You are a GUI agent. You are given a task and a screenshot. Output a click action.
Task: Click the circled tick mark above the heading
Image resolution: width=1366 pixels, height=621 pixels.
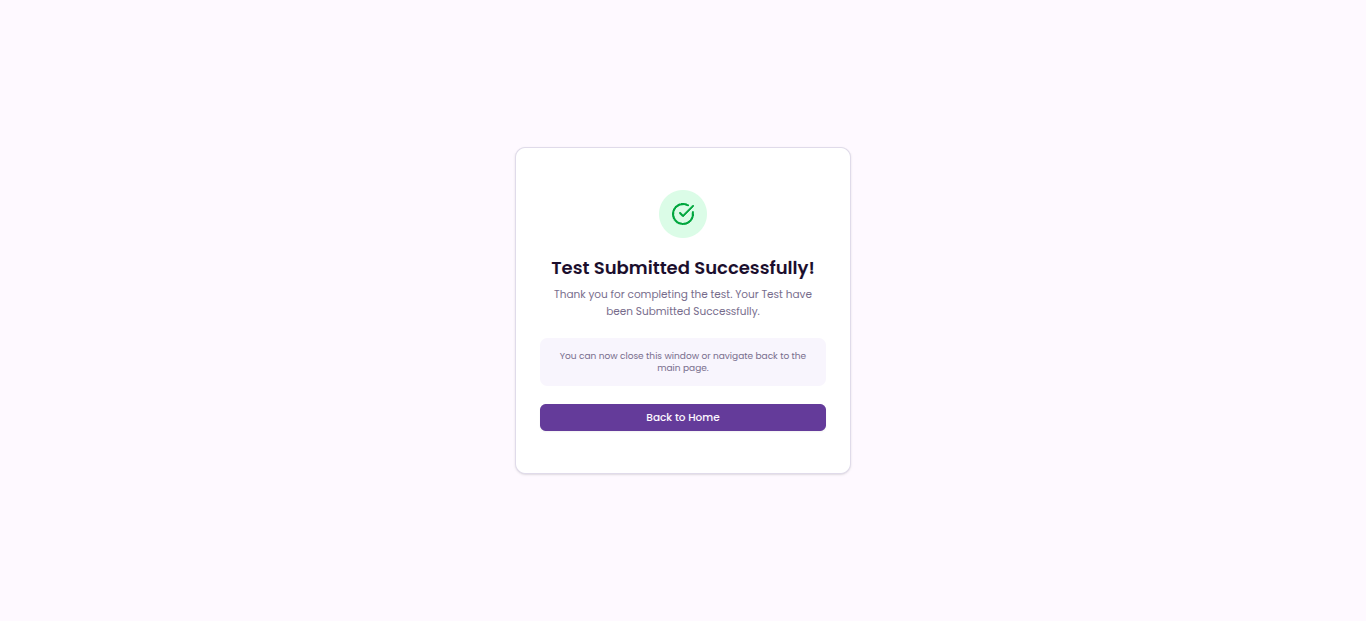(x=683, y=214)
